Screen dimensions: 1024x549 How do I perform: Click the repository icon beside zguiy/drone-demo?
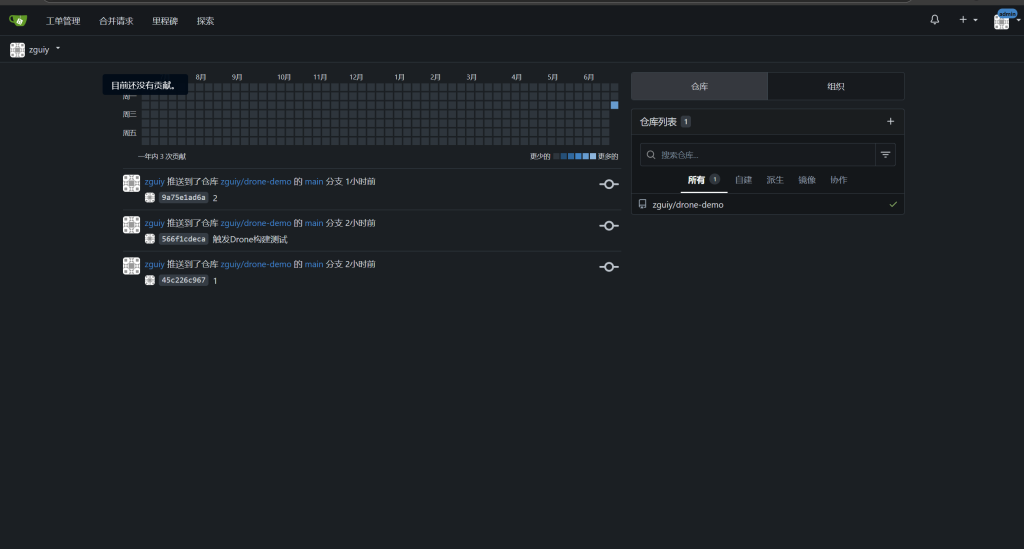pos(643,204)
